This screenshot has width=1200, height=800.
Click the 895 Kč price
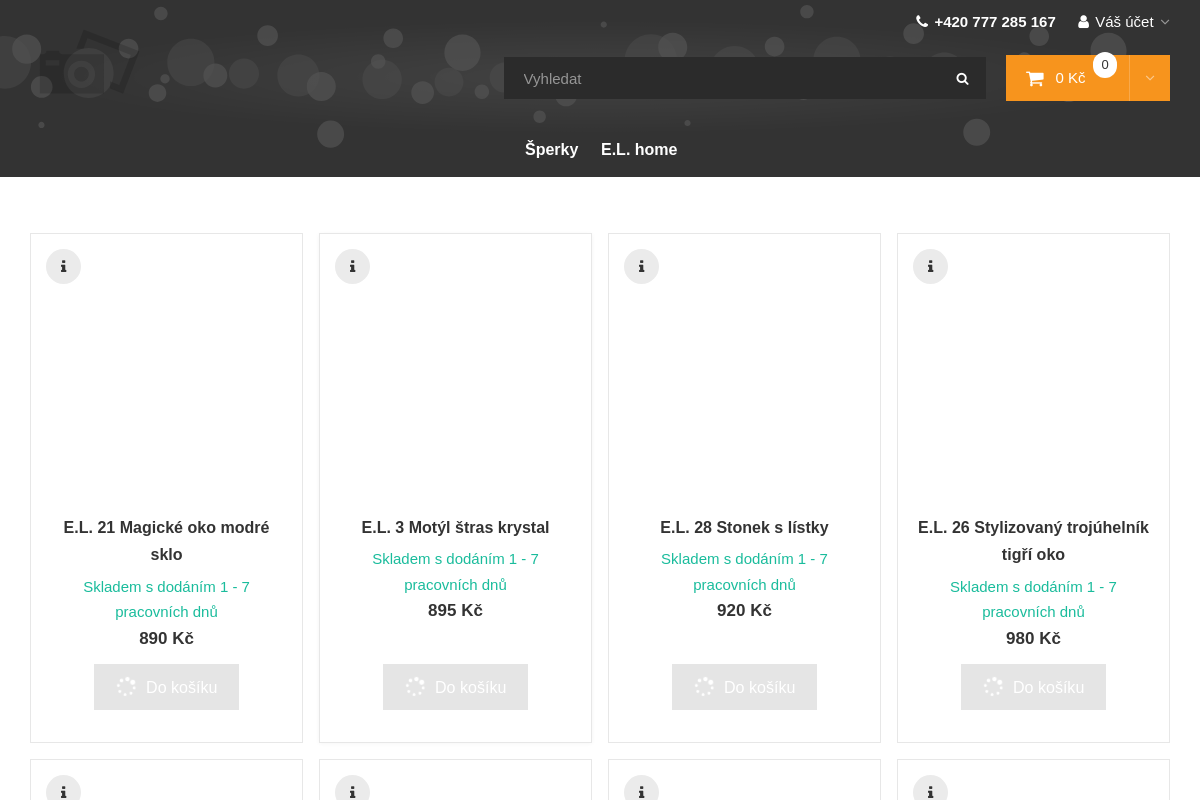[x=455, y=610]
